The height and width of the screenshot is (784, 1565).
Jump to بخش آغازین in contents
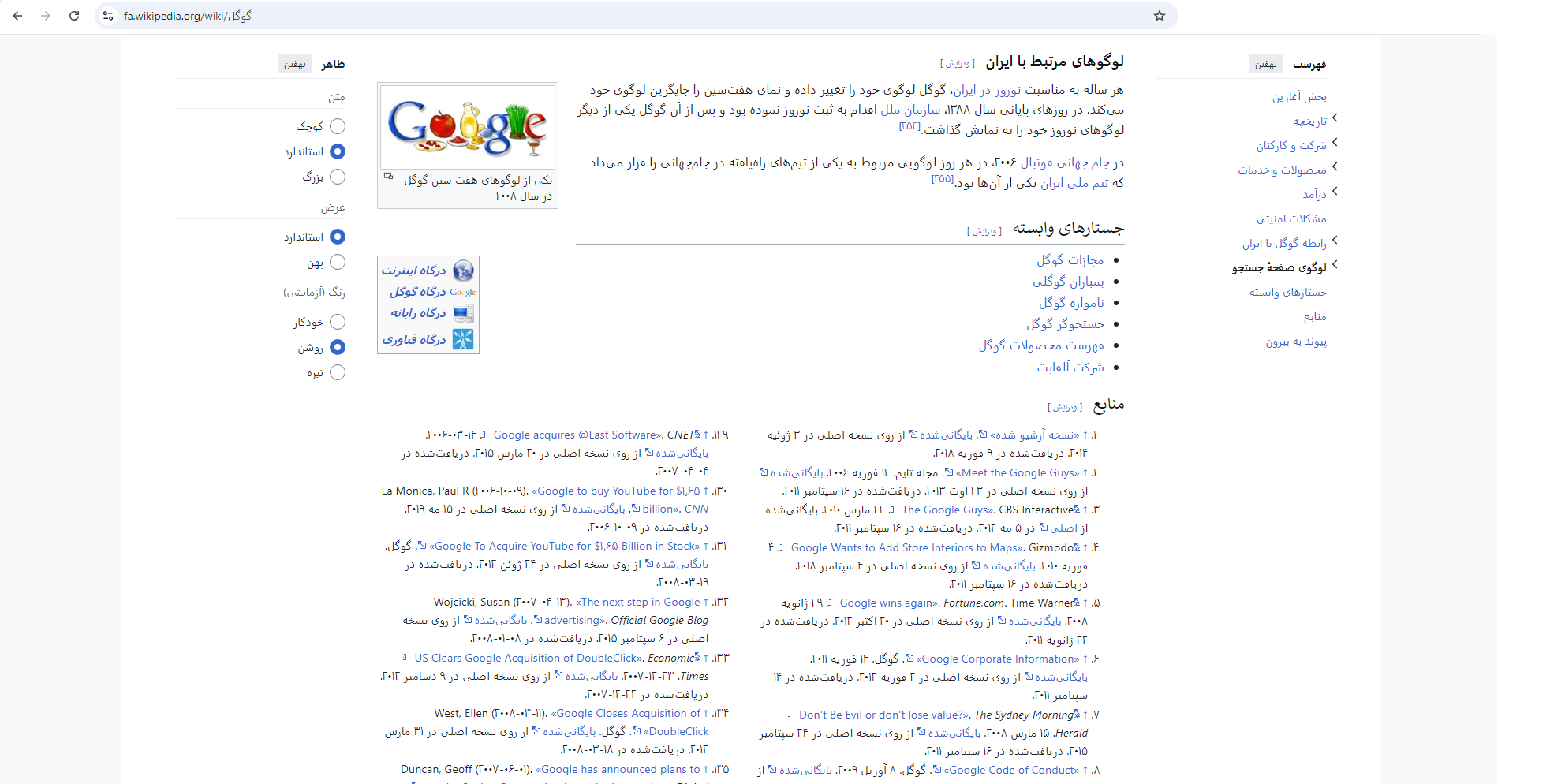(x=1299, y=97)
